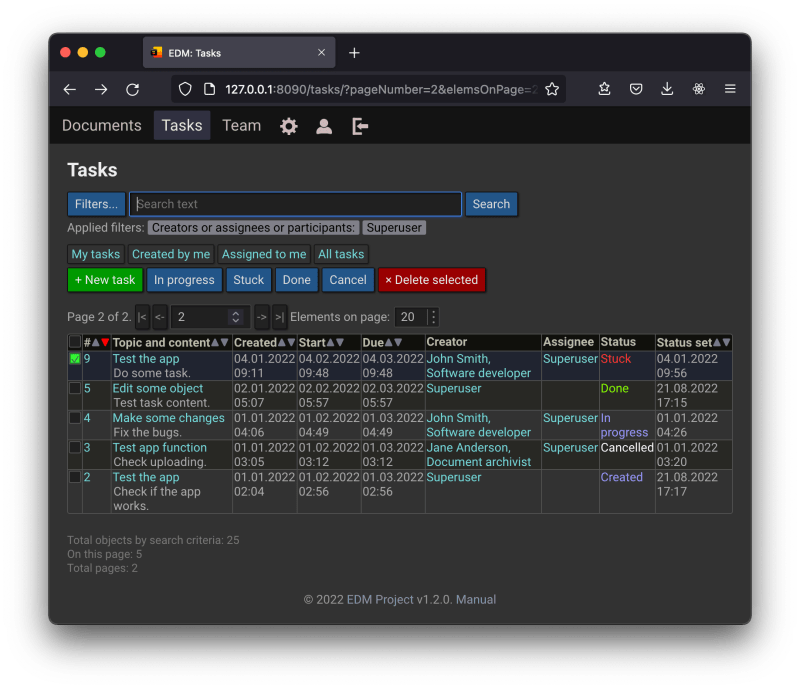Image resolution: width=800 pixels, height=689 pixels.
Task: Switch to the Team section
Action: [241, 126]
